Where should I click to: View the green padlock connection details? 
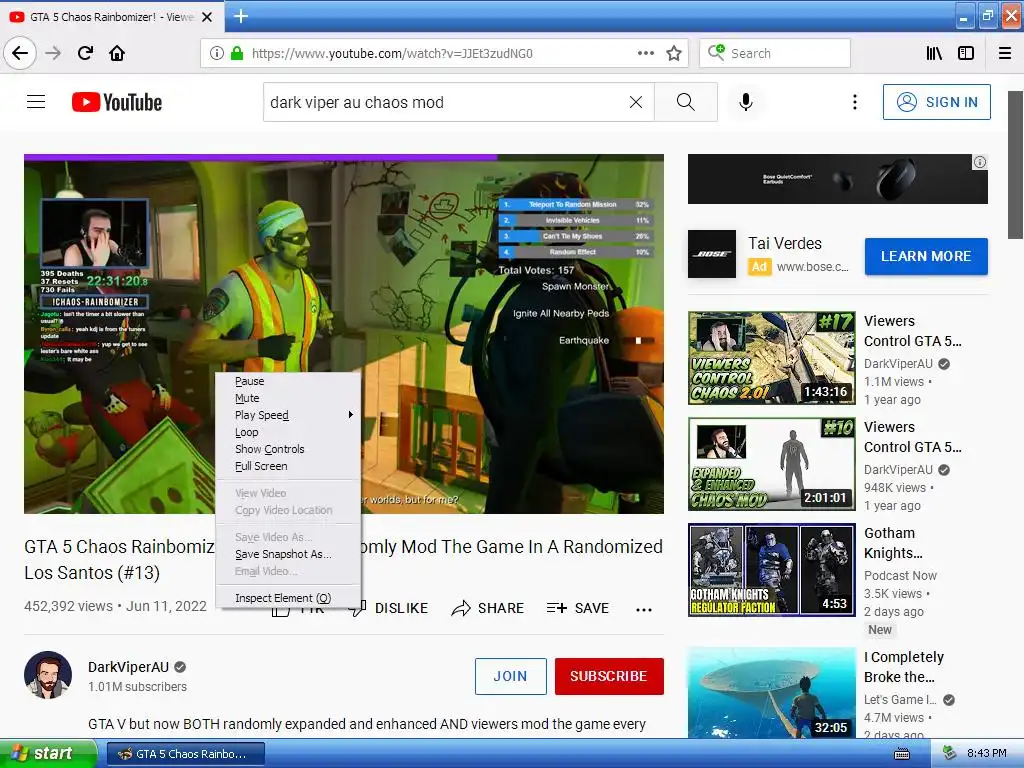[x=237, y=53]
